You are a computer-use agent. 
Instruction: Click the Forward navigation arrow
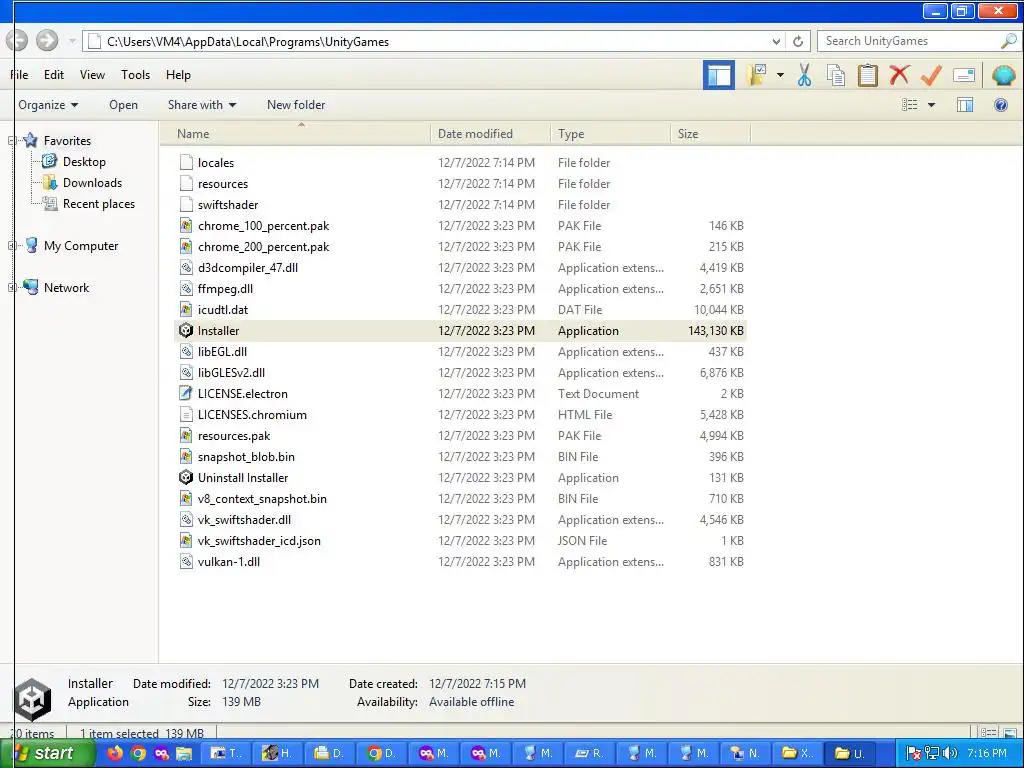point(47,41)
